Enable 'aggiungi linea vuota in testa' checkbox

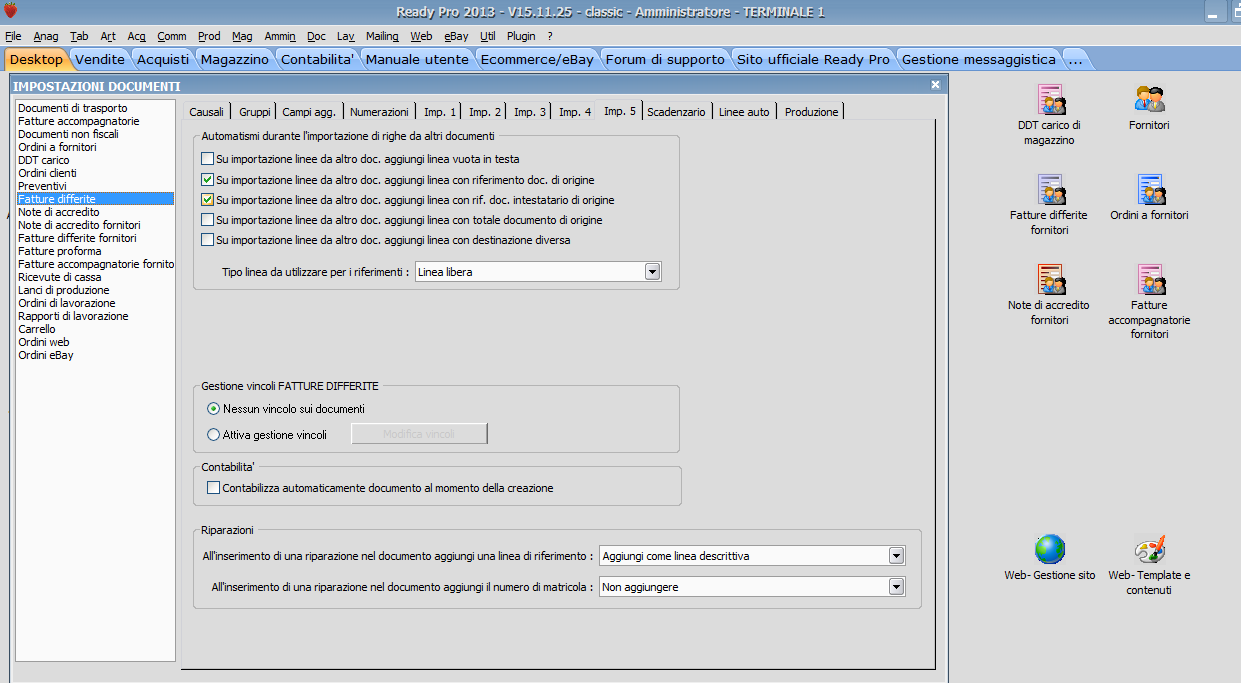(x=208, y=159)
